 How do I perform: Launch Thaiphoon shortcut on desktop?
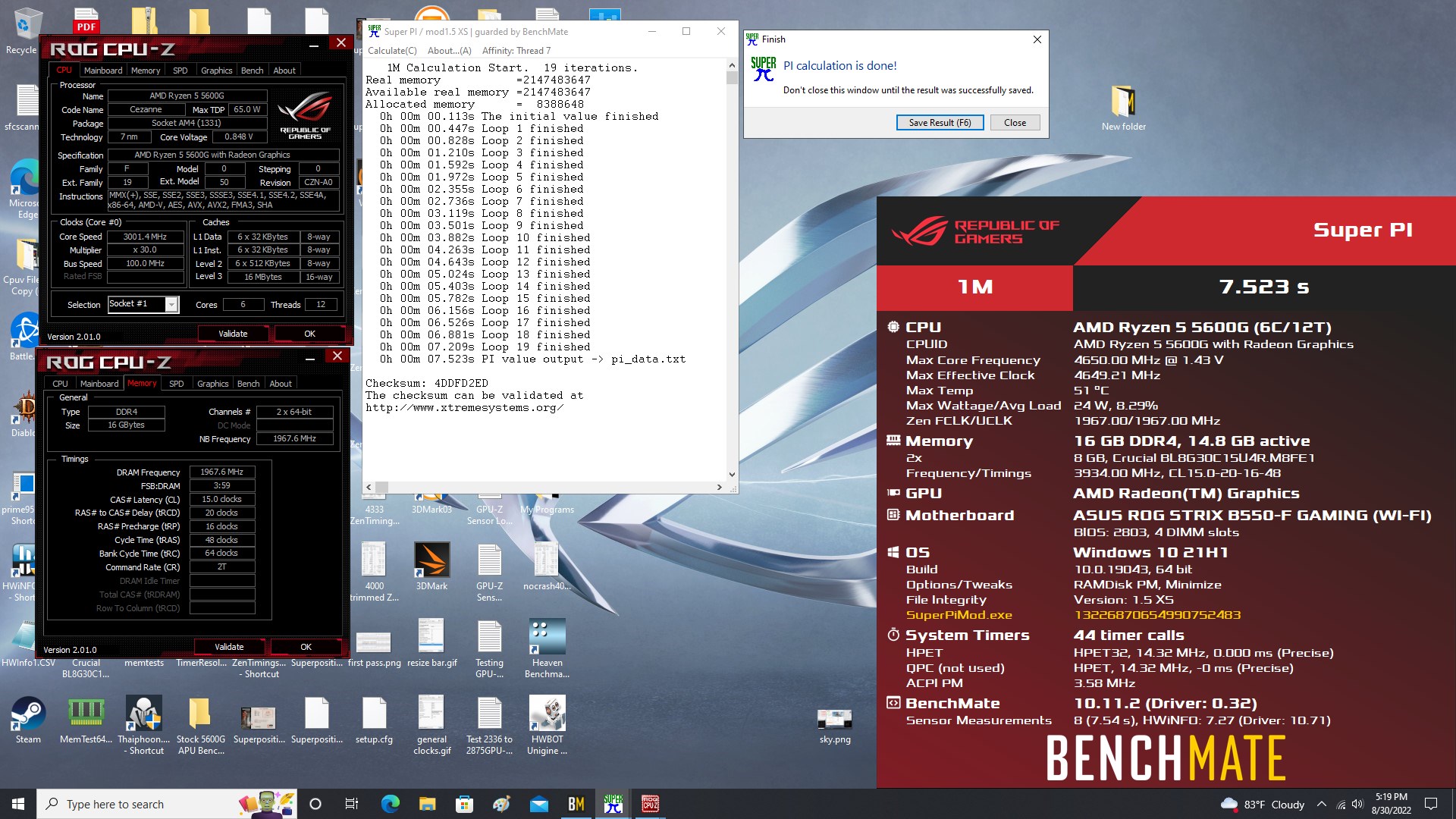[144, 726]
